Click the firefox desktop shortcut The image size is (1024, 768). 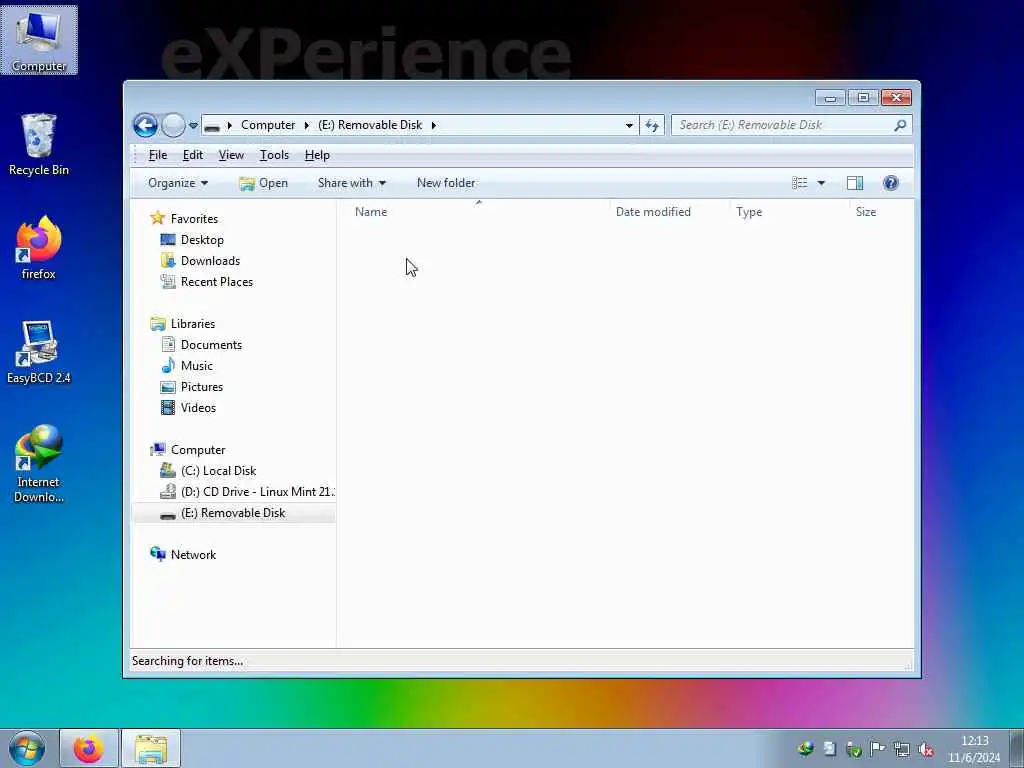tap(39, 248)
